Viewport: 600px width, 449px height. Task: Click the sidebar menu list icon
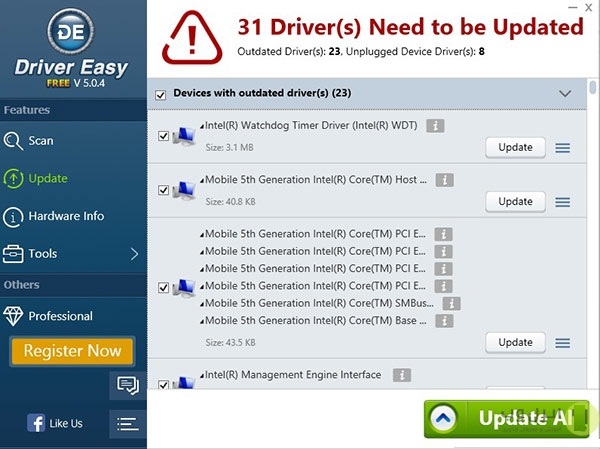pyautogui.click(x=128, y=424)
